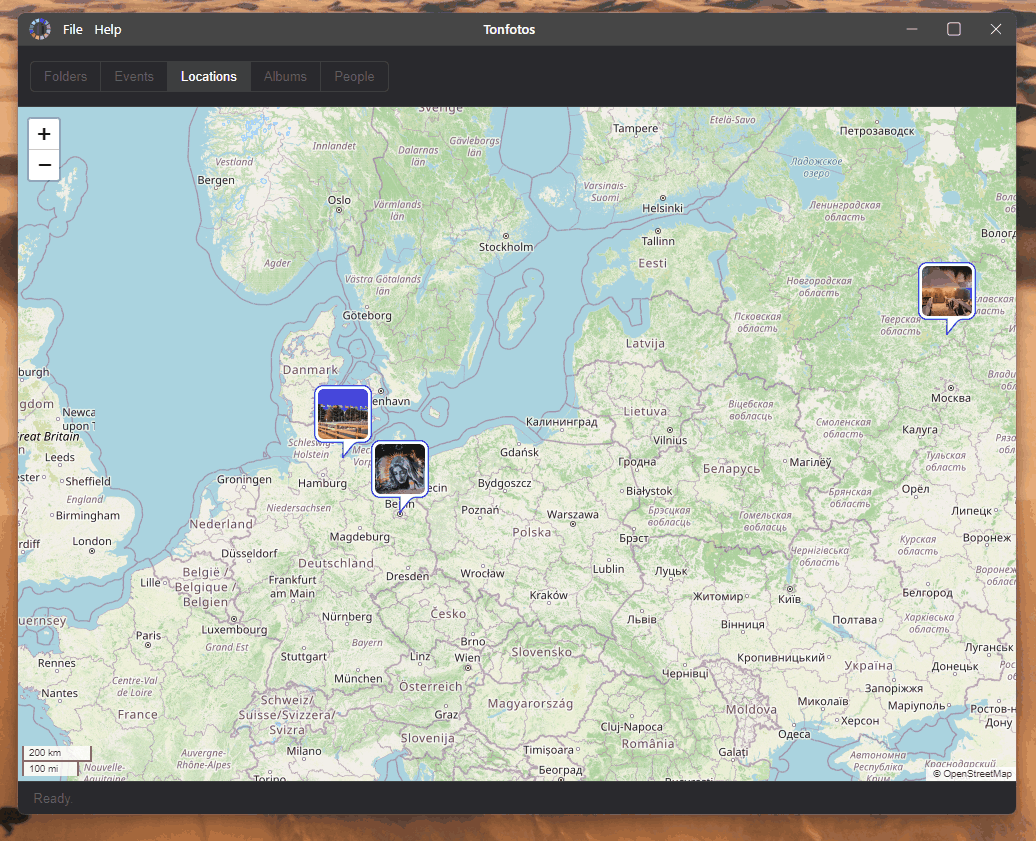Screen dimensions: 1036x841
Task: Click the Stockholm label on the map
Action: coord(505,247)
